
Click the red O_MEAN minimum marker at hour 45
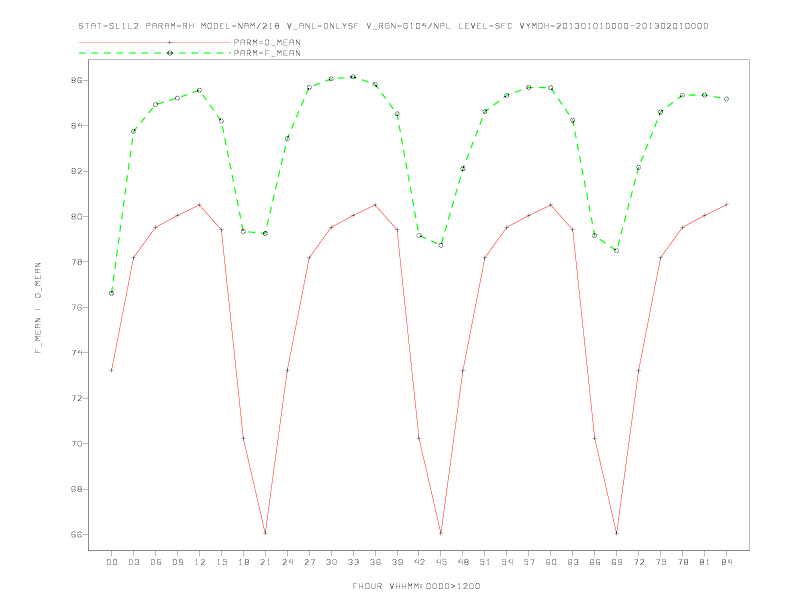[441, 533]
